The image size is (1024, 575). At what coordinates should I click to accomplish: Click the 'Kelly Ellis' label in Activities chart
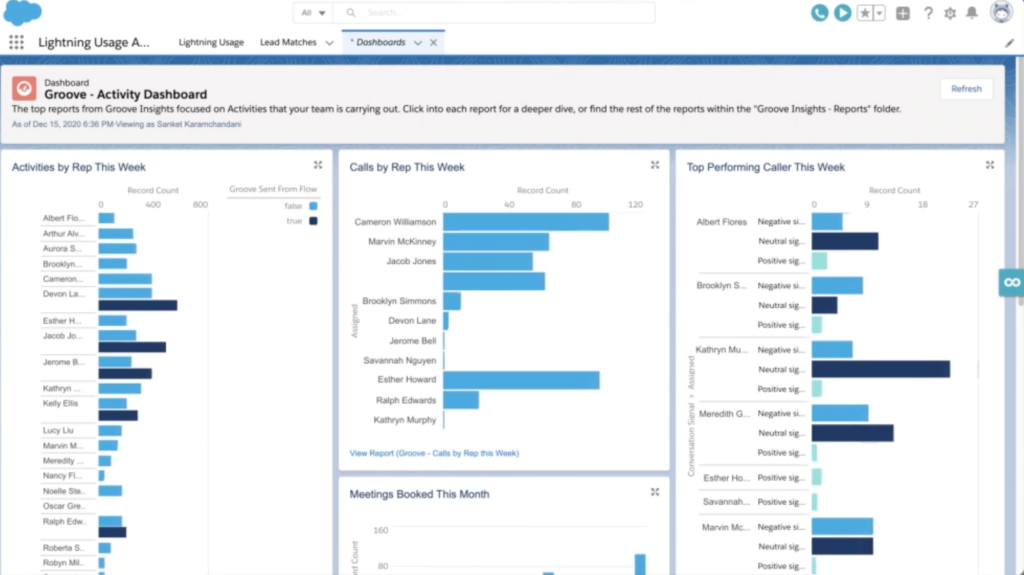[60, 403]
